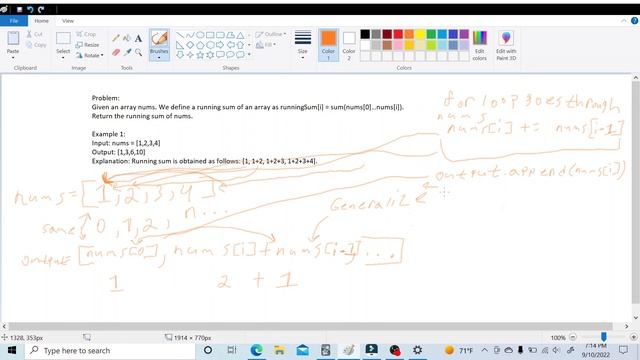Undo the last action
Screen dimensions: 640x360
(x=30, y=9)
